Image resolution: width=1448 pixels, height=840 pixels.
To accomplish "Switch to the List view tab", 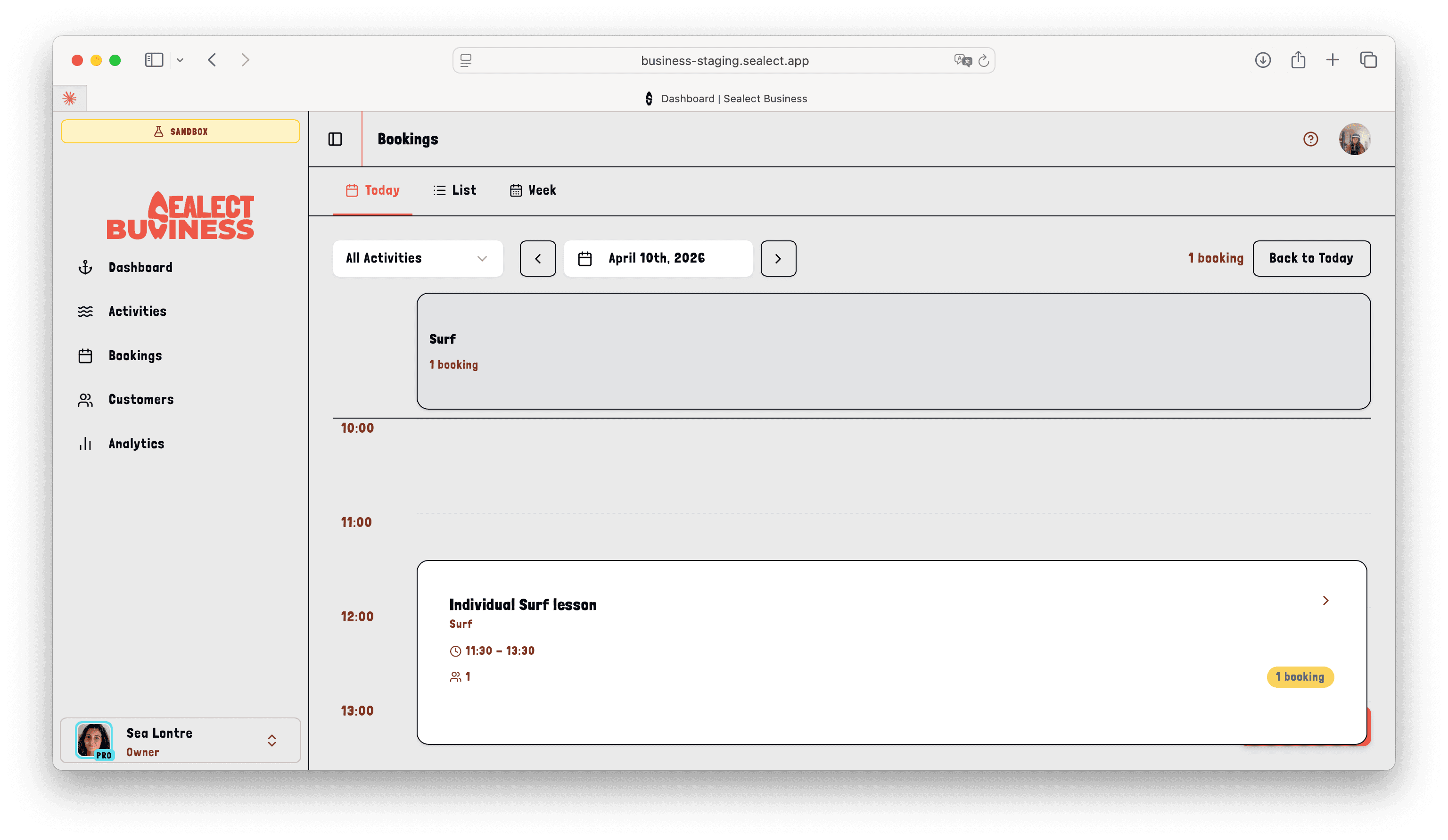I will coord(454,190).
